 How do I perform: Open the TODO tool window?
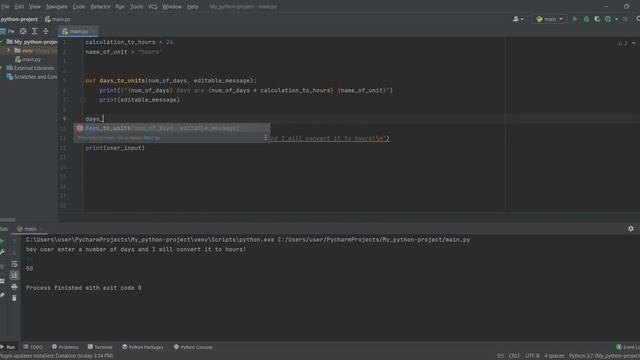[33, 347]
